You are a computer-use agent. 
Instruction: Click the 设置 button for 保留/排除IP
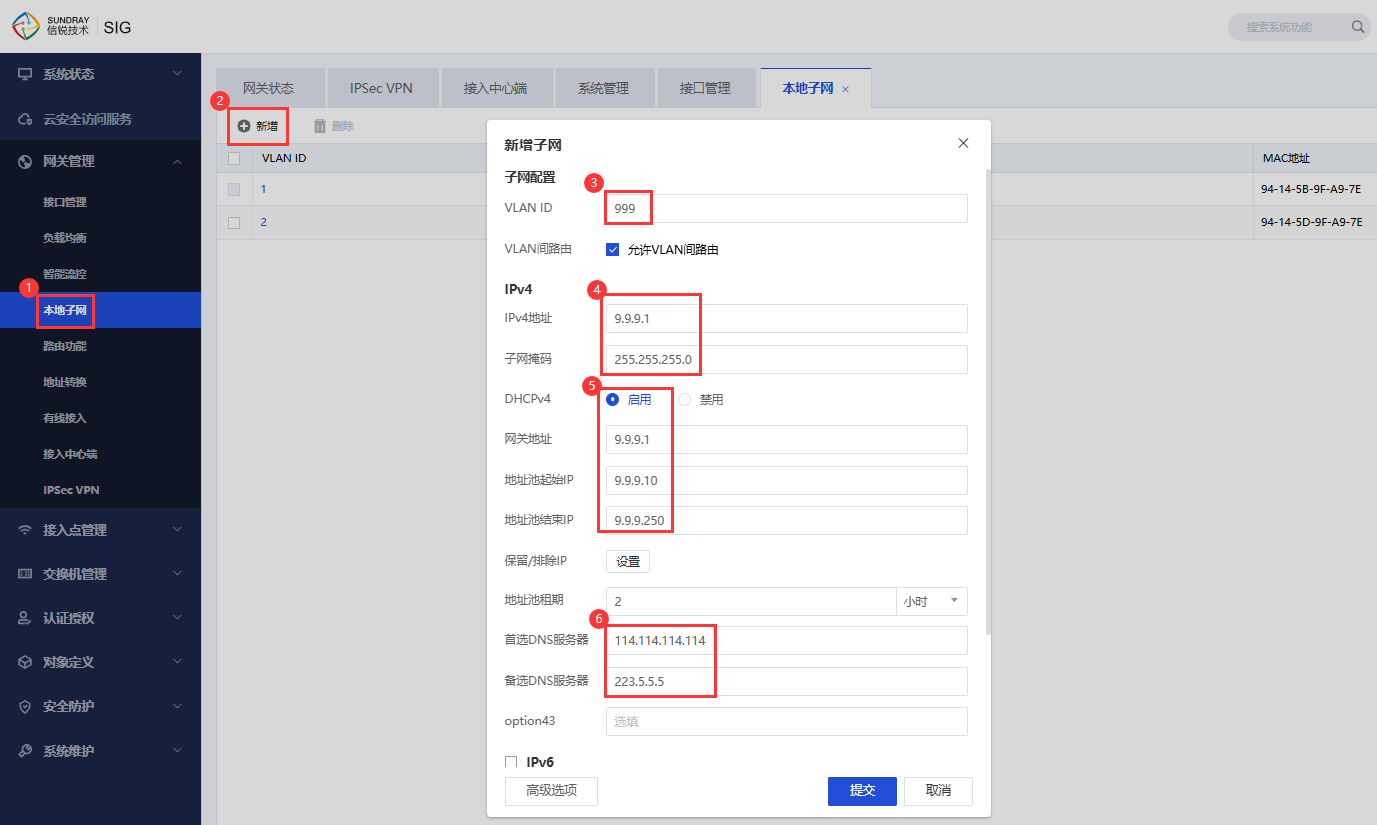tap(628, 561)
